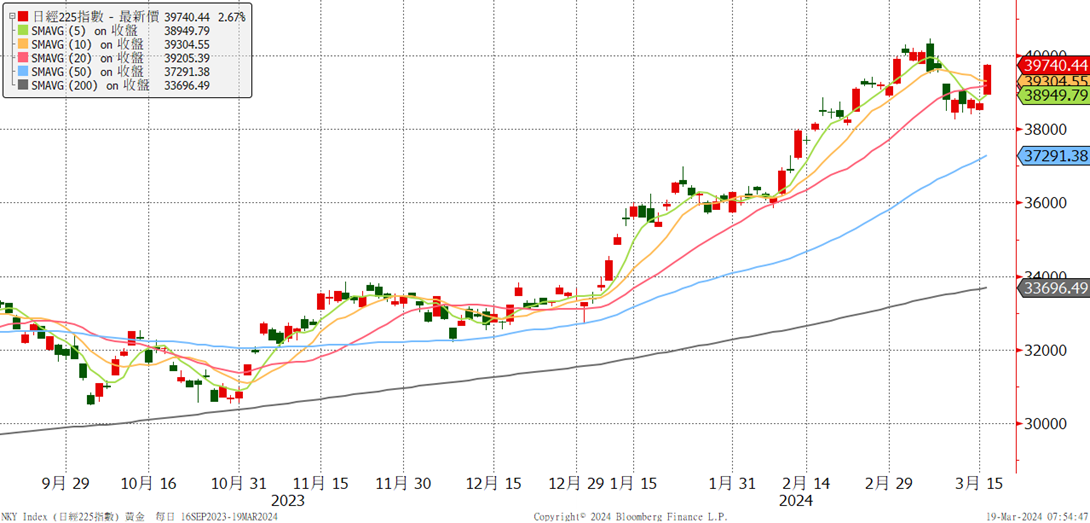1090x523 pixels.
Task: Click the '19-Mar-2024 07:54:47' timestamp
Action: [1038, 517]
